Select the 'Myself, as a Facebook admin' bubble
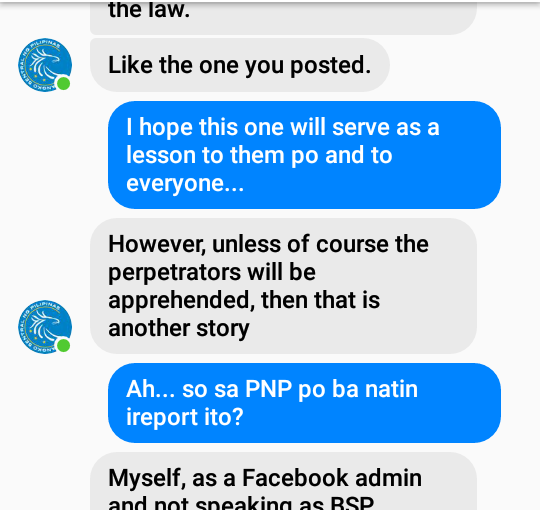Image resolution: width=540 pixels, height=510 pixels. point(283,481)
